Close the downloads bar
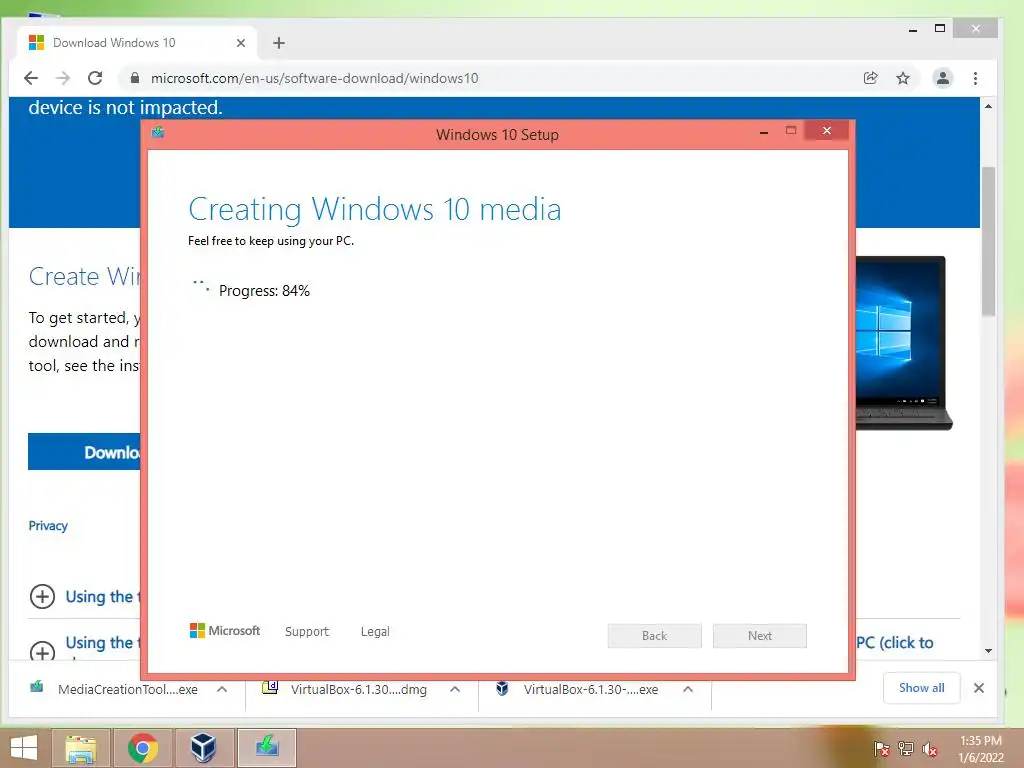Screen dimensions: 1024x768 (978, 688)
